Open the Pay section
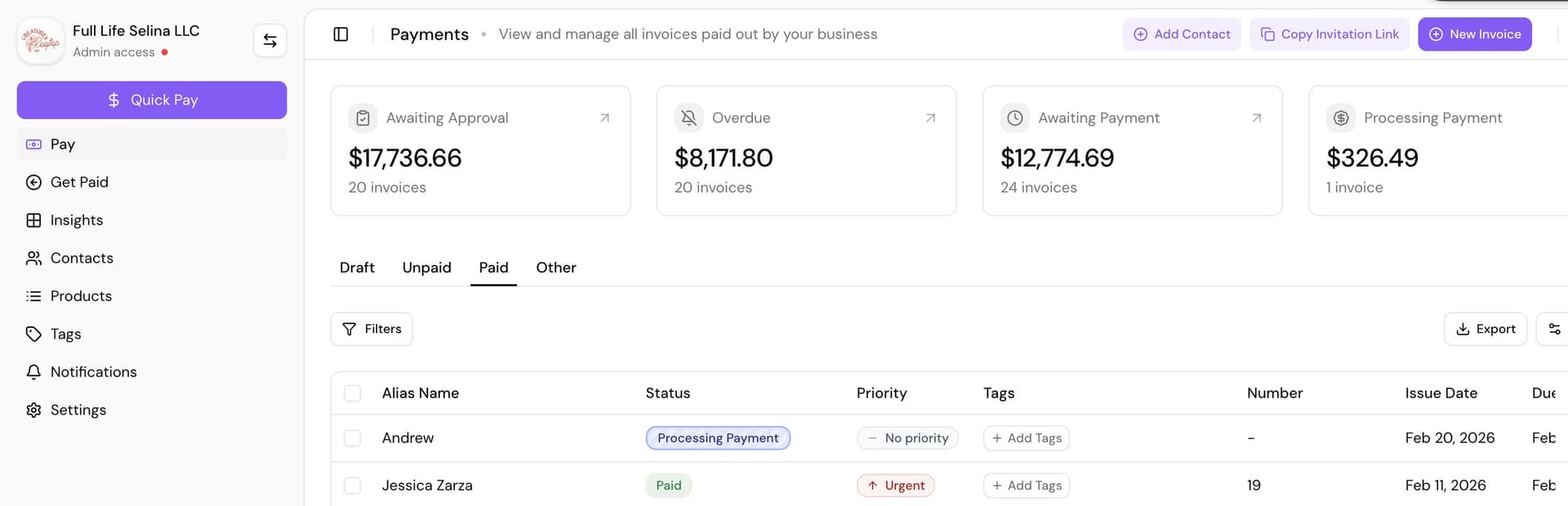The image size is (1568, 506). coord(152,144)
